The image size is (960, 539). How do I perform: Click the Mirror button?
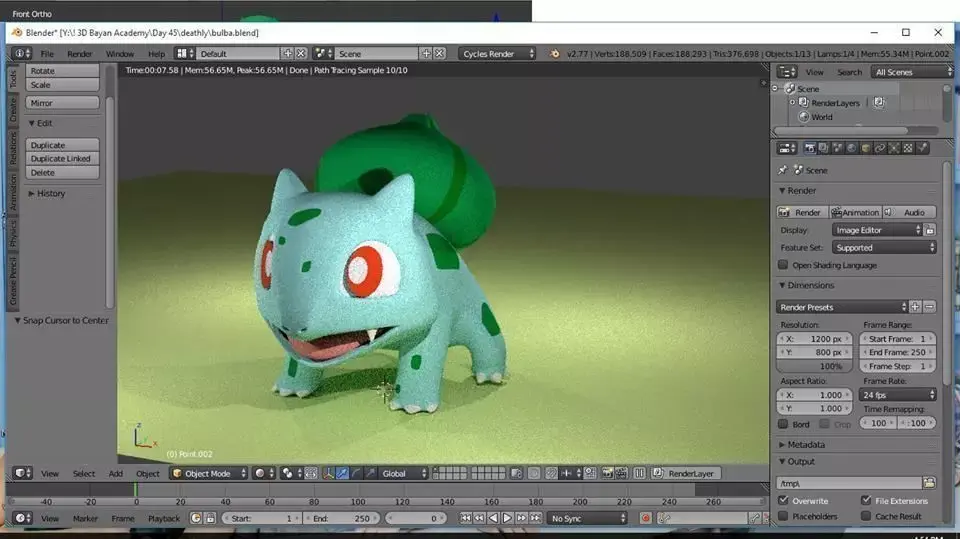[x=62, y=103]
